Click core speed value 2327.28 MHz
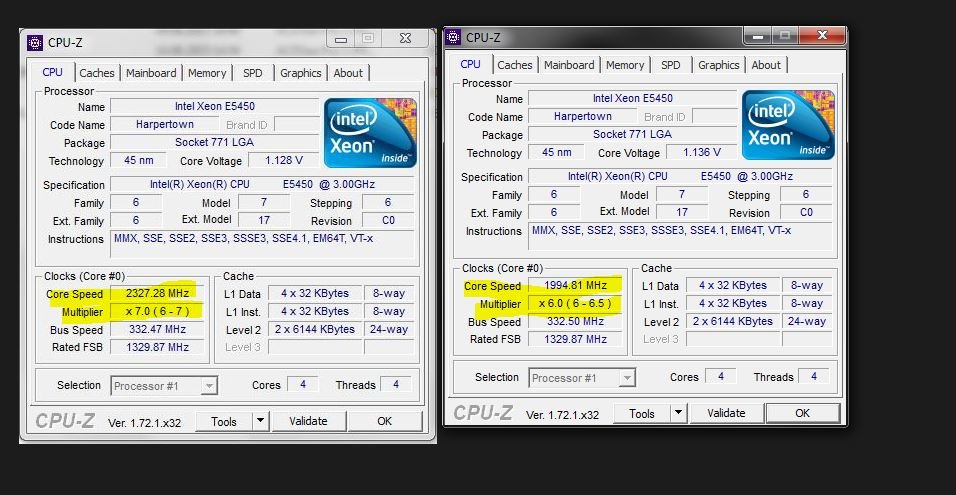956x495 pixels. coord(157,293)
